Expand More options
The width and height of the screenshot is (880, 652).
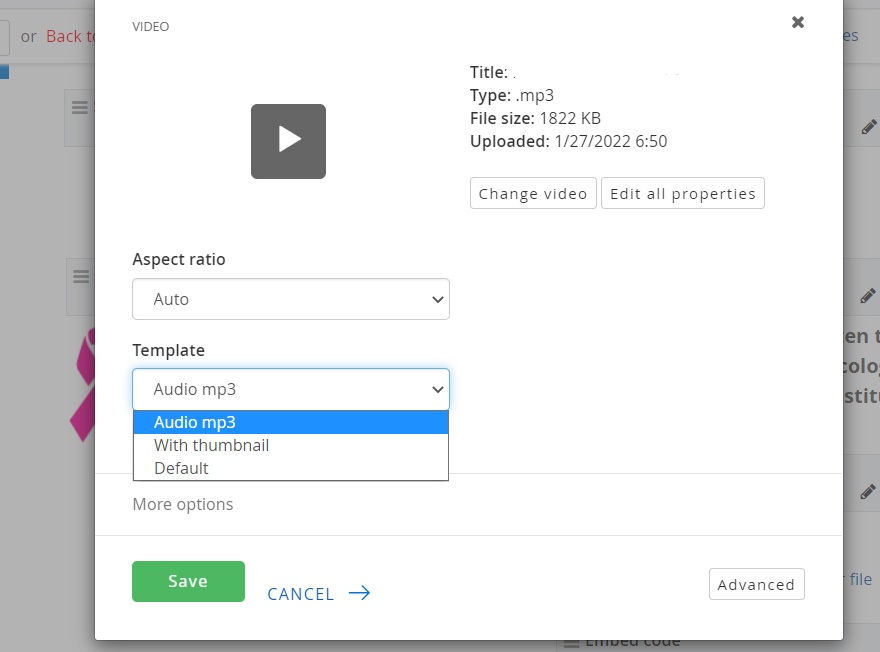(184, 504)
